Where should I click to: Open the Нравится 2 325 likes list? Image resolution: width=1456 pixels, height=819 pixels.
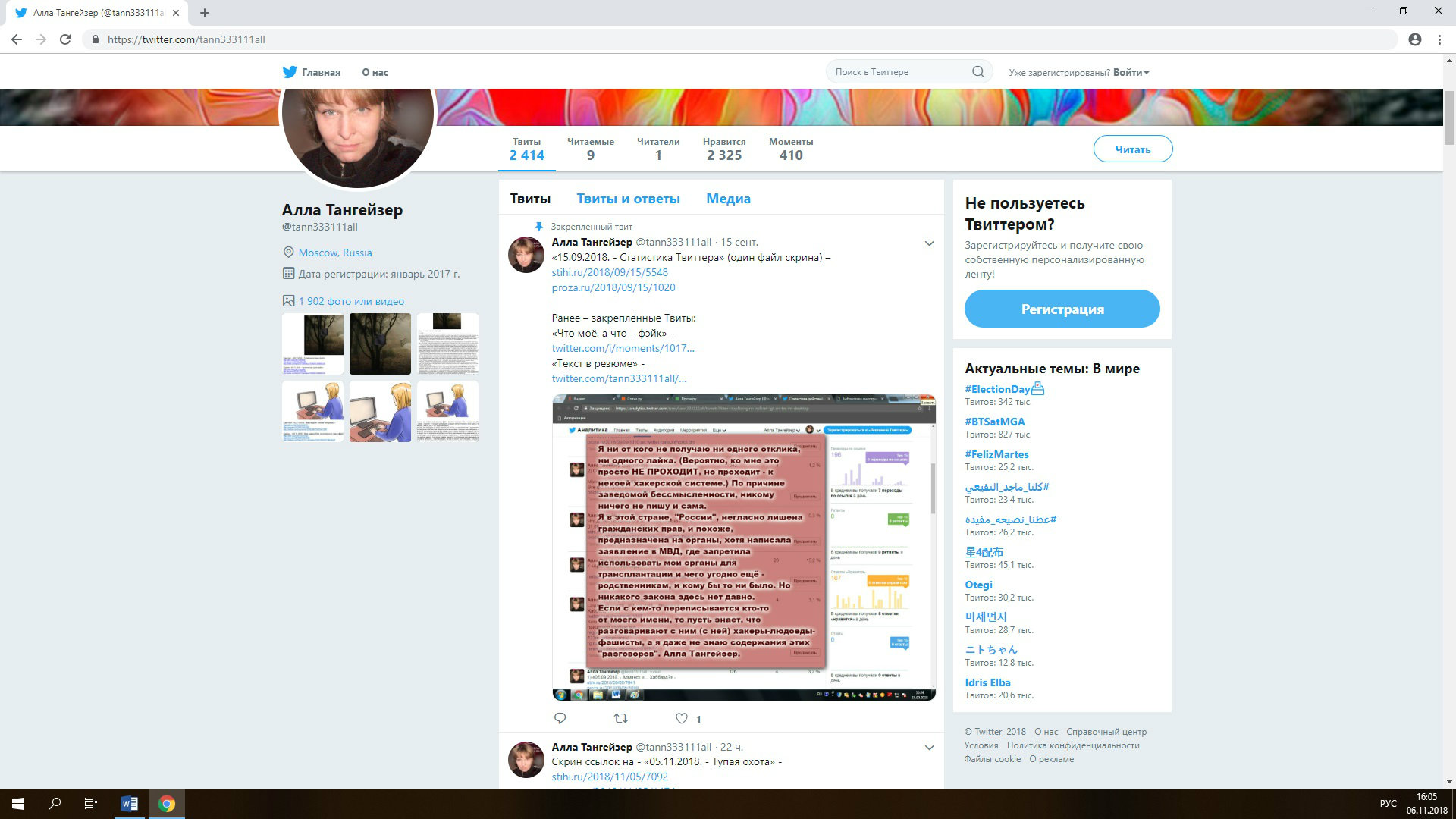coord(724,149)
